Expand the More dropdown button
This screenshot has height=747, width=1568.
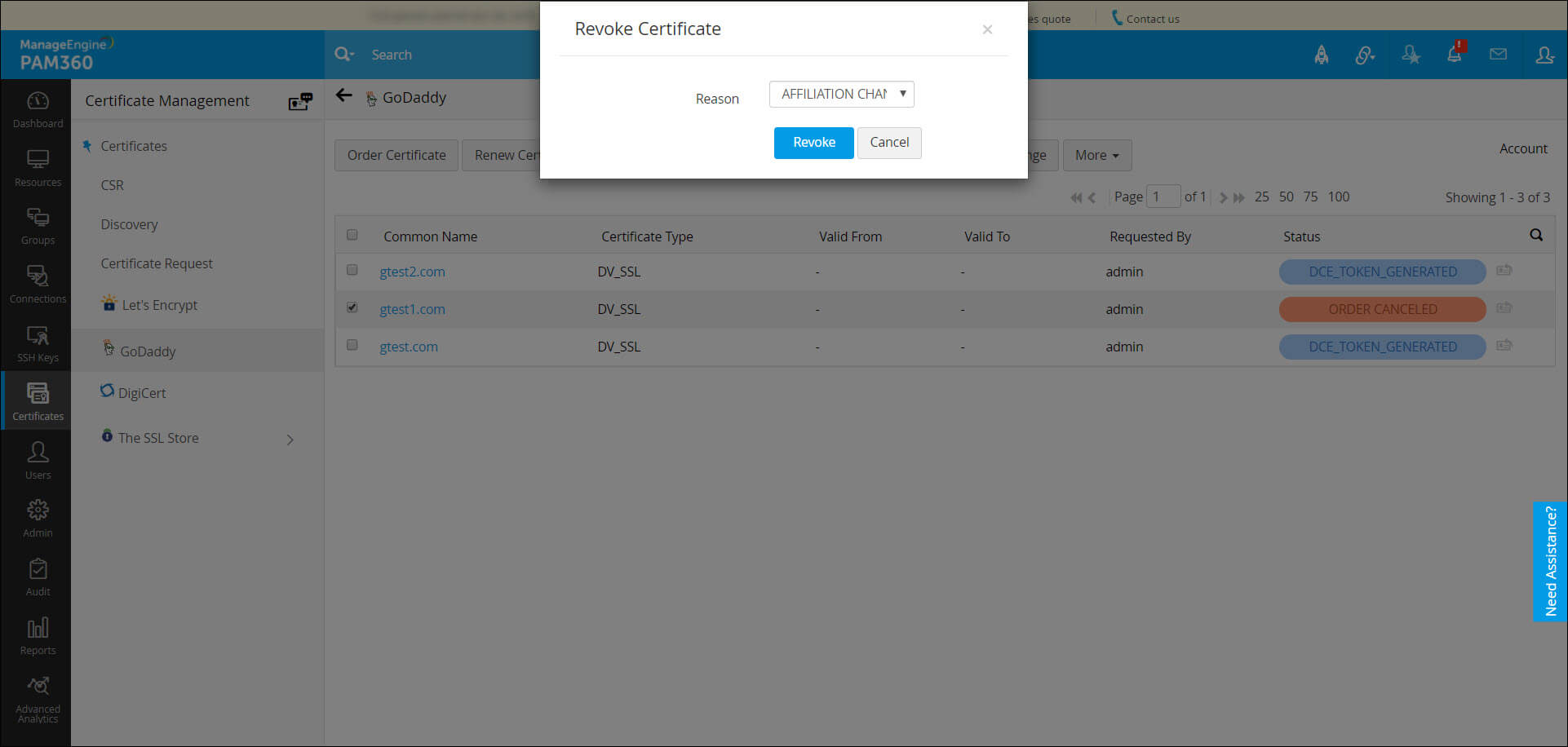point(1096,155)
